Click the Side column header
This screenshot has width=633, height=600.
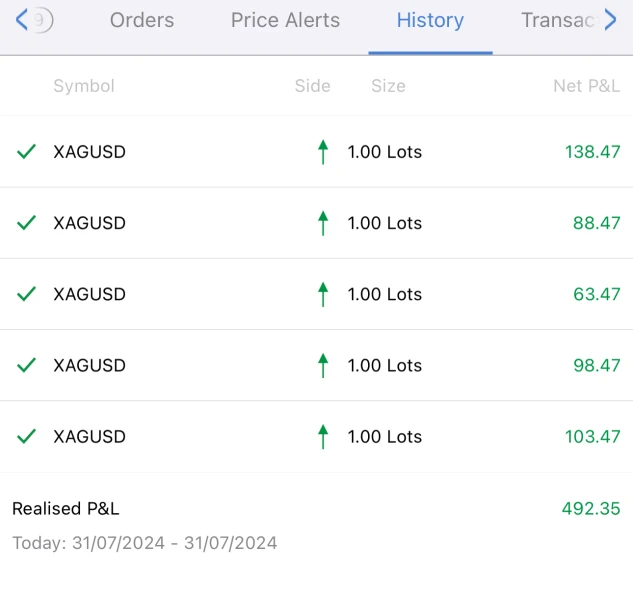(312, 86)
